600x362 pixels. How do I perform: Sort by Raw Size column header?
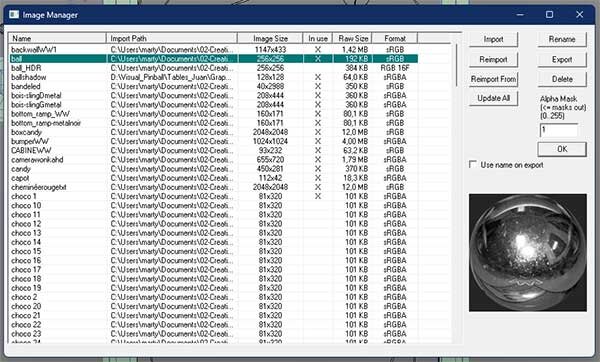(x=353, y=38)
